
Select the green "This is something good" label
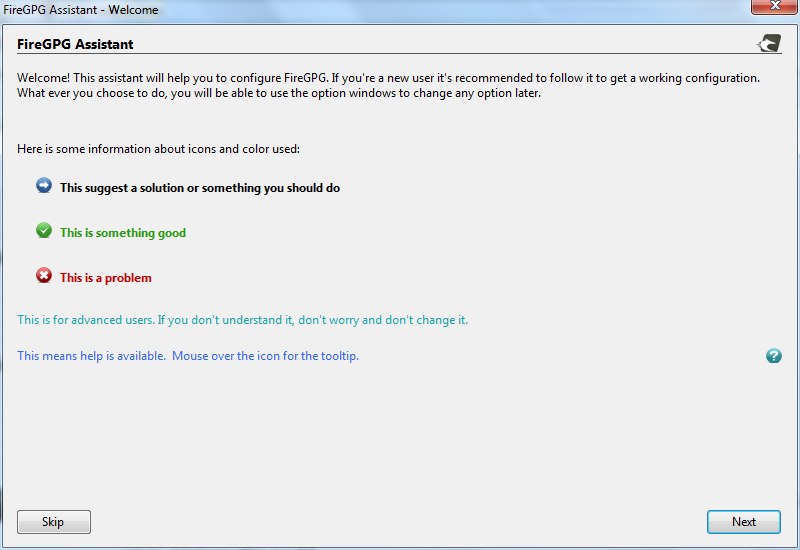(122, 233)
